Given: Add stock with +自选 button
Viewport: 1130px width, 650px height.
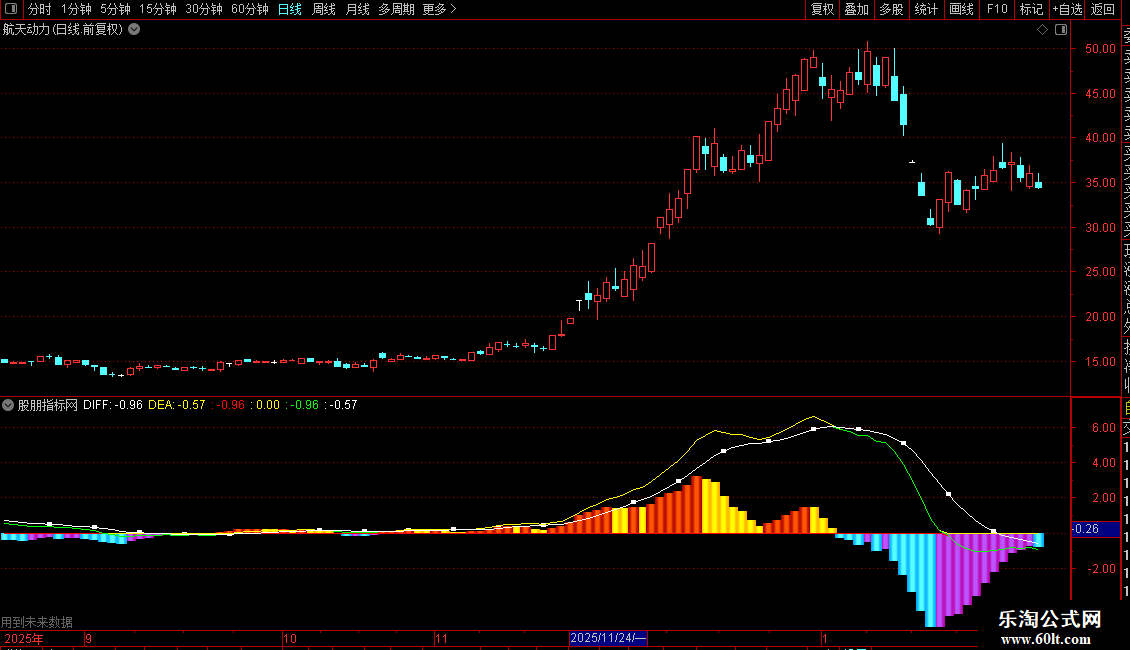Looking at the screenshot, I should pos(1067,9).
